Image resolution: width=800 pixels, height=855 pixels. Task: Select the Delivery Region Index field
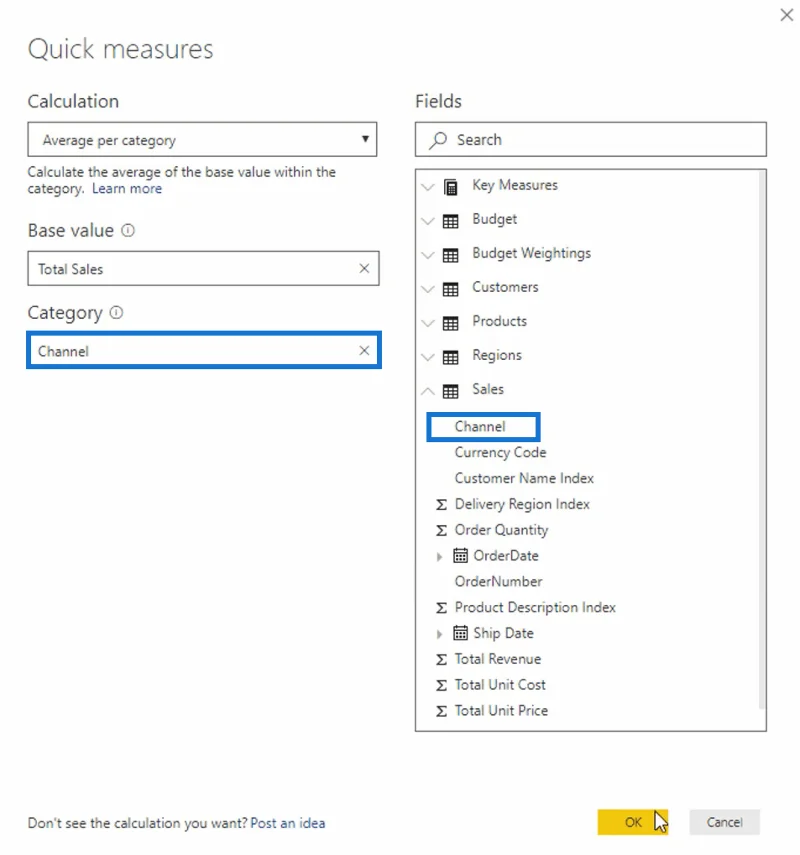[522, 504]
